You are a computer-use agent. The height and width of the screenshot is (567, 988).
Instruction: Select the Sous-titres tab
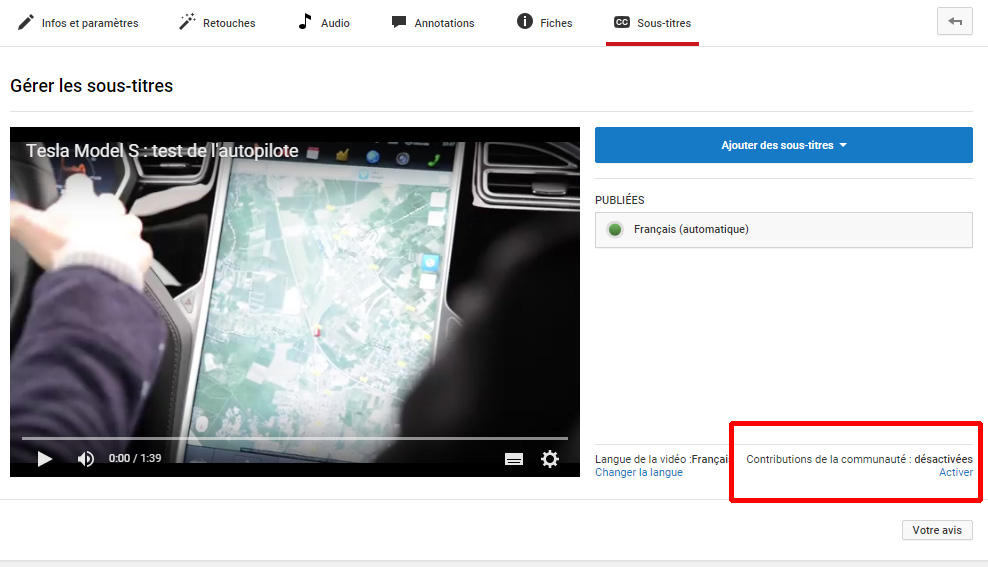click(x=652, y=23)
